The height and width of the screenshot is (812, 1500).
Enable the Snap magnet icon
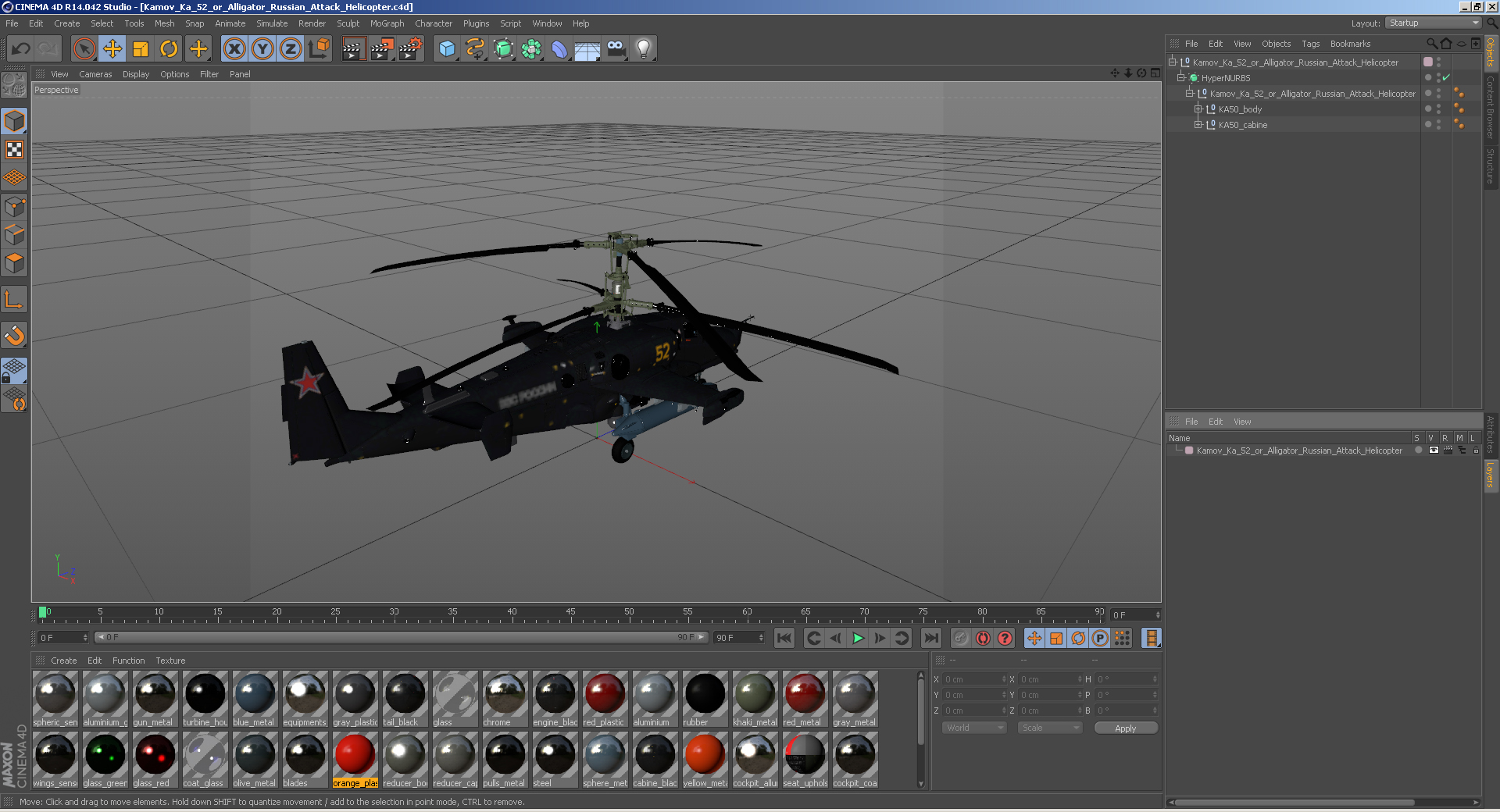14,336
